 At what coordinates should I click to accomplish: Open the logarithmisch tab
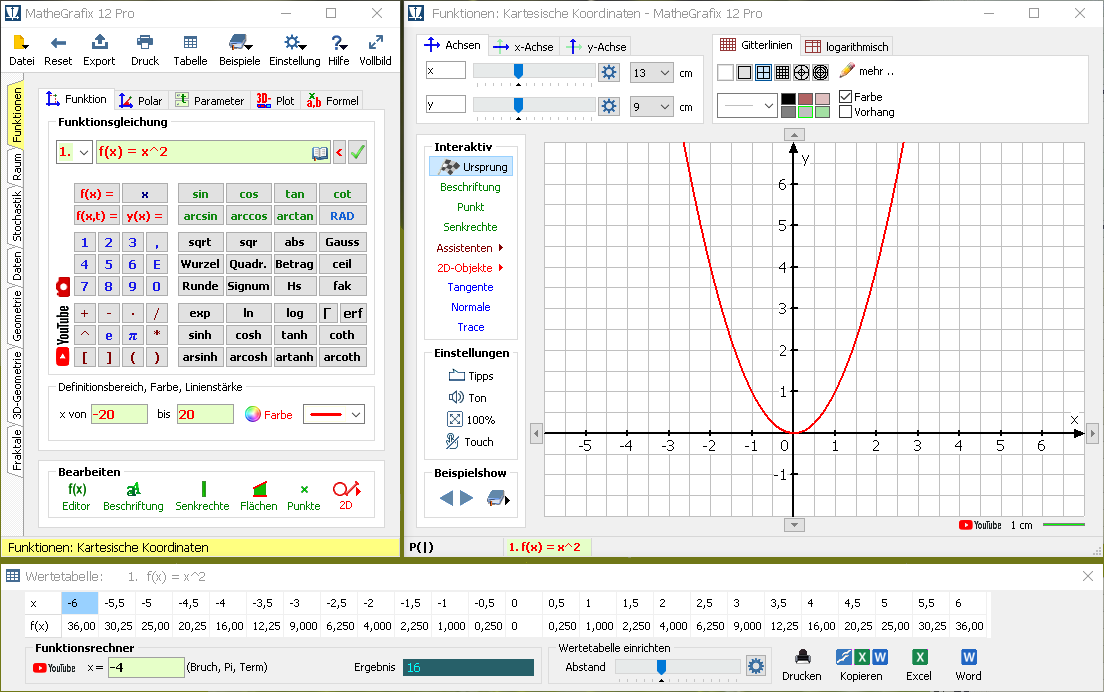(x=847, y=46)
